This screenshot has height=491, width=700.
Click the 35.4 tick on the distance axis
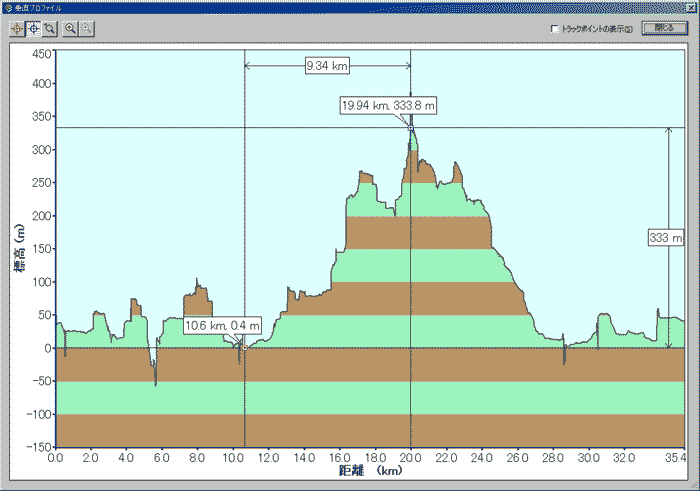[x=675, y=458]
